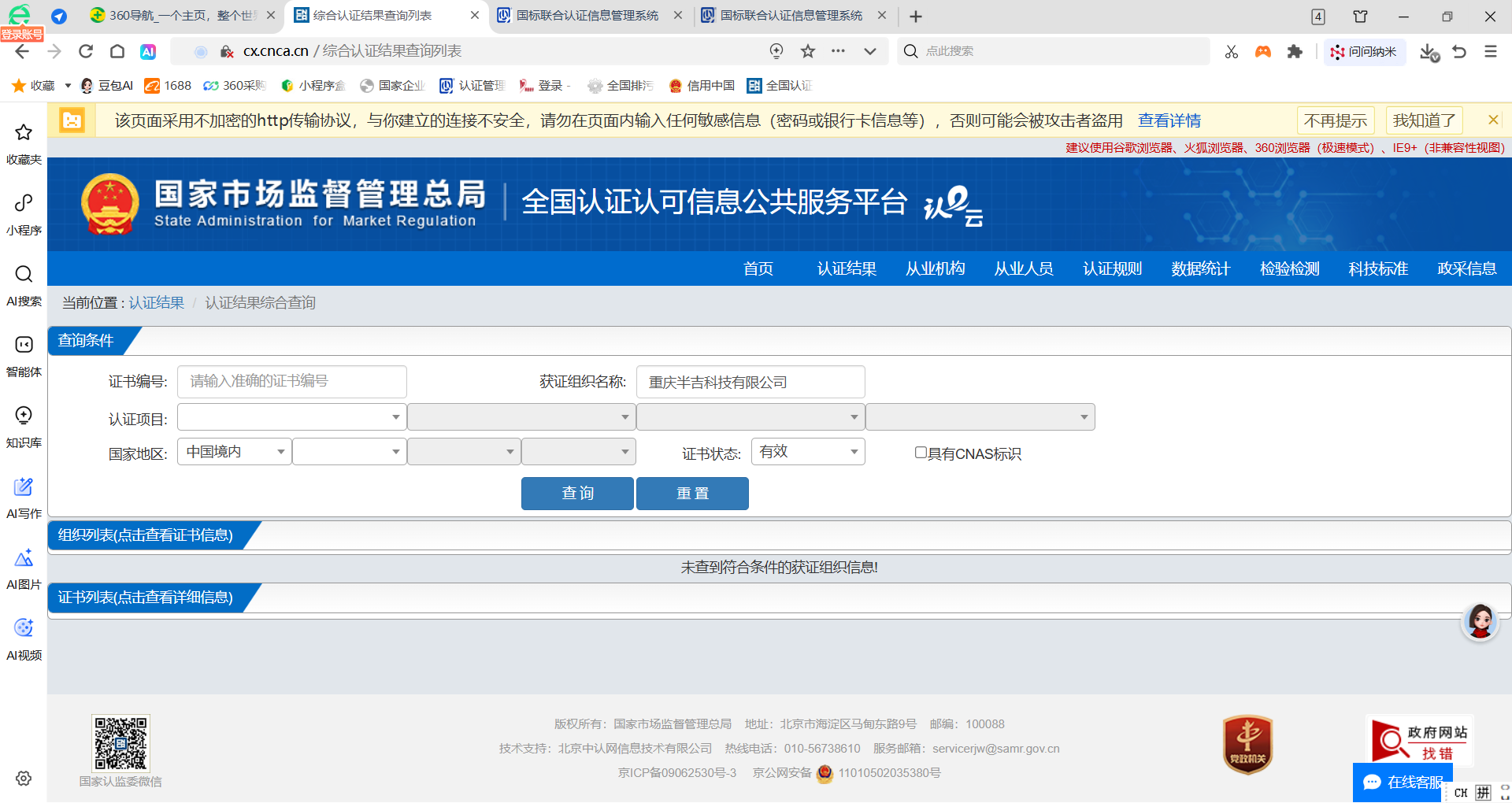Click the browser refresh icon

(x=86, y=51)
